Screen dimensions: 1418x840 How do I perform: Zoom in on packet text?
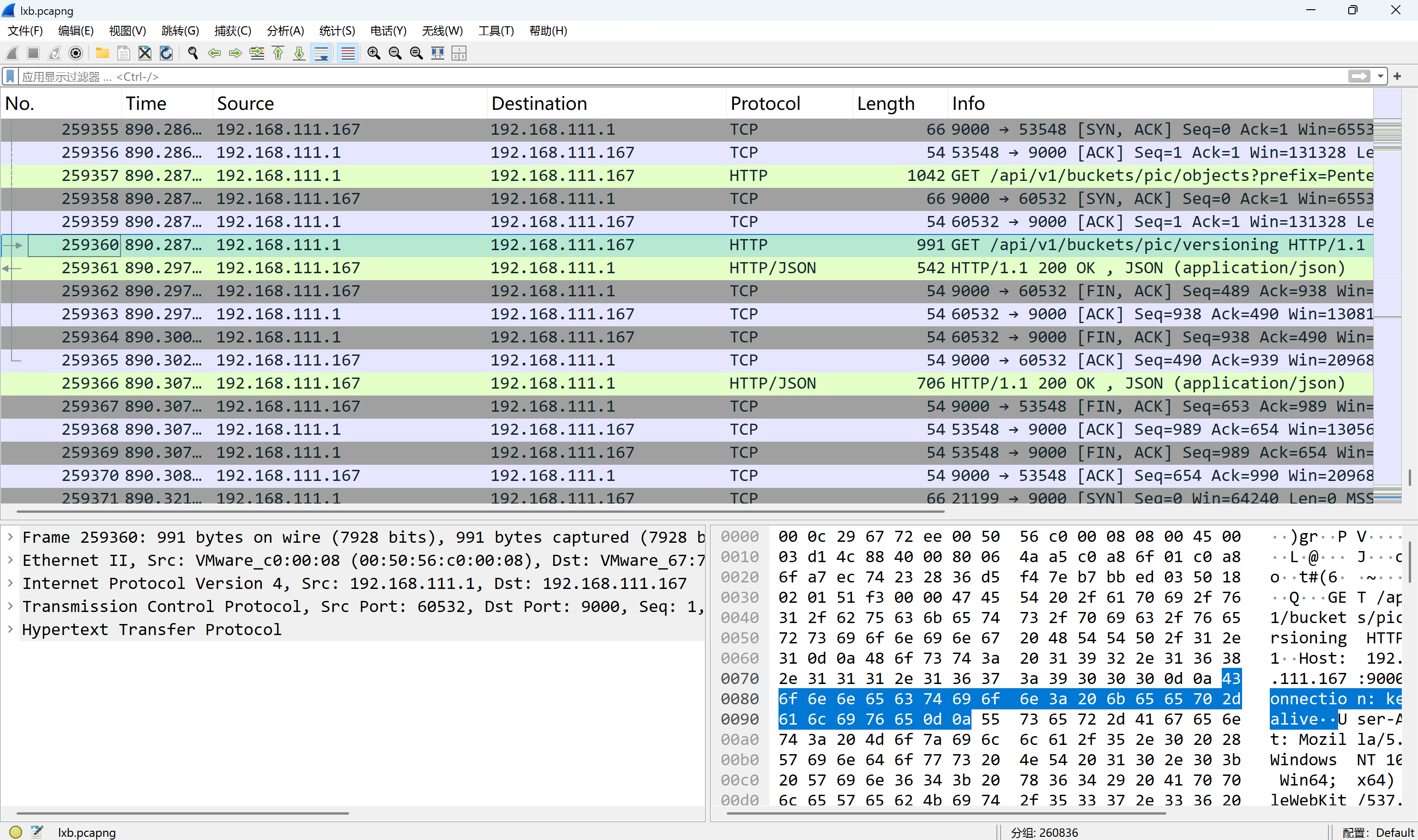[373, 53]
